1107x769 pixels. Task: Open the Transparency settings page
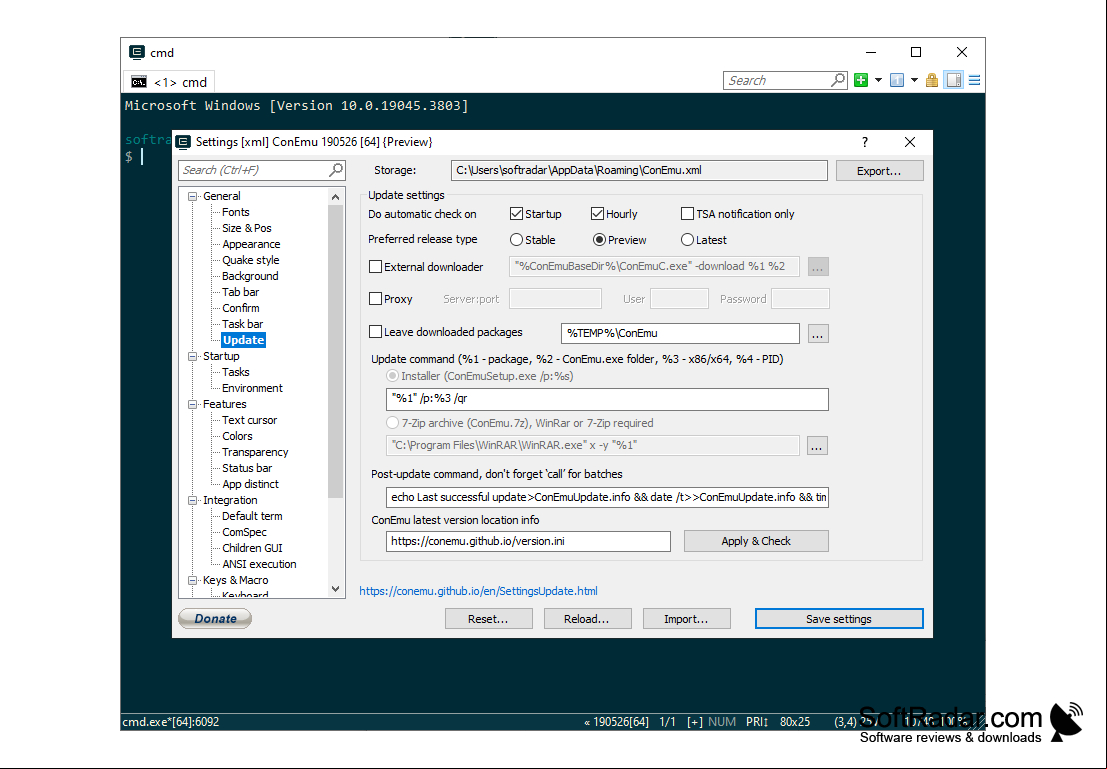click(x=255, y=452)
